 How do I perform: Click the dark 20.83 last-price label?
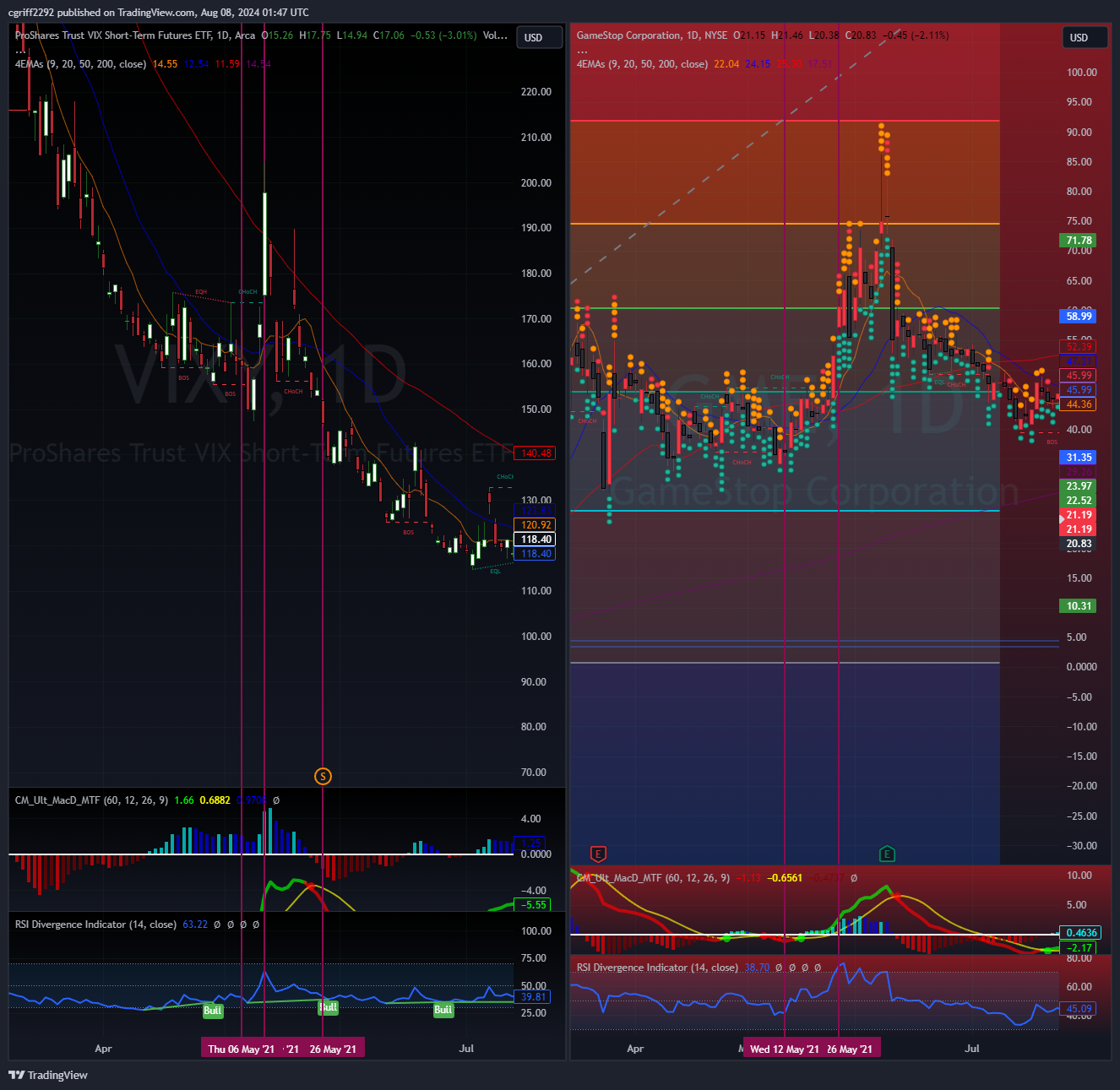tap(1079, 544)
